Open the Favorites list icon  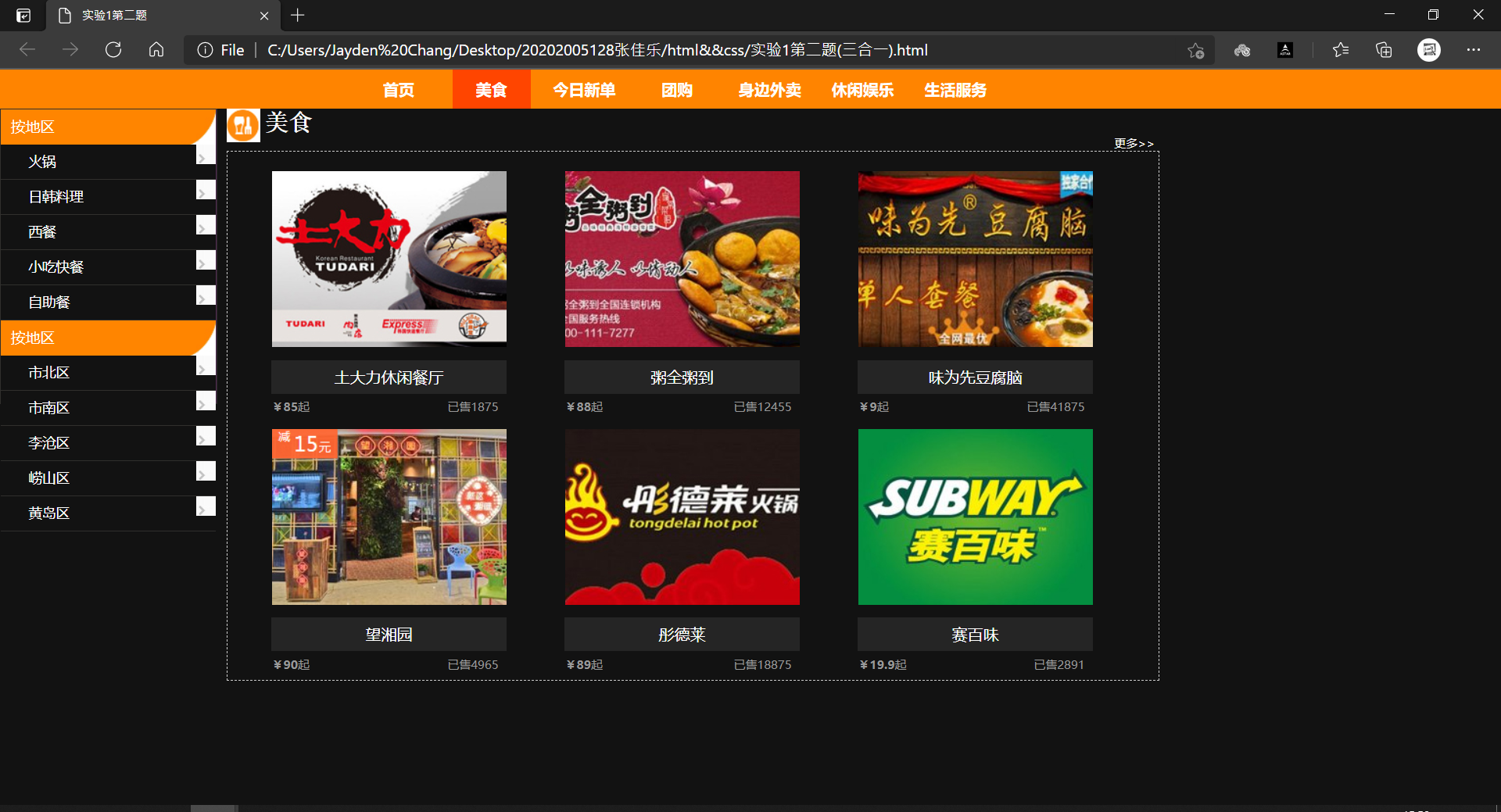click(x=1341, y=50)
